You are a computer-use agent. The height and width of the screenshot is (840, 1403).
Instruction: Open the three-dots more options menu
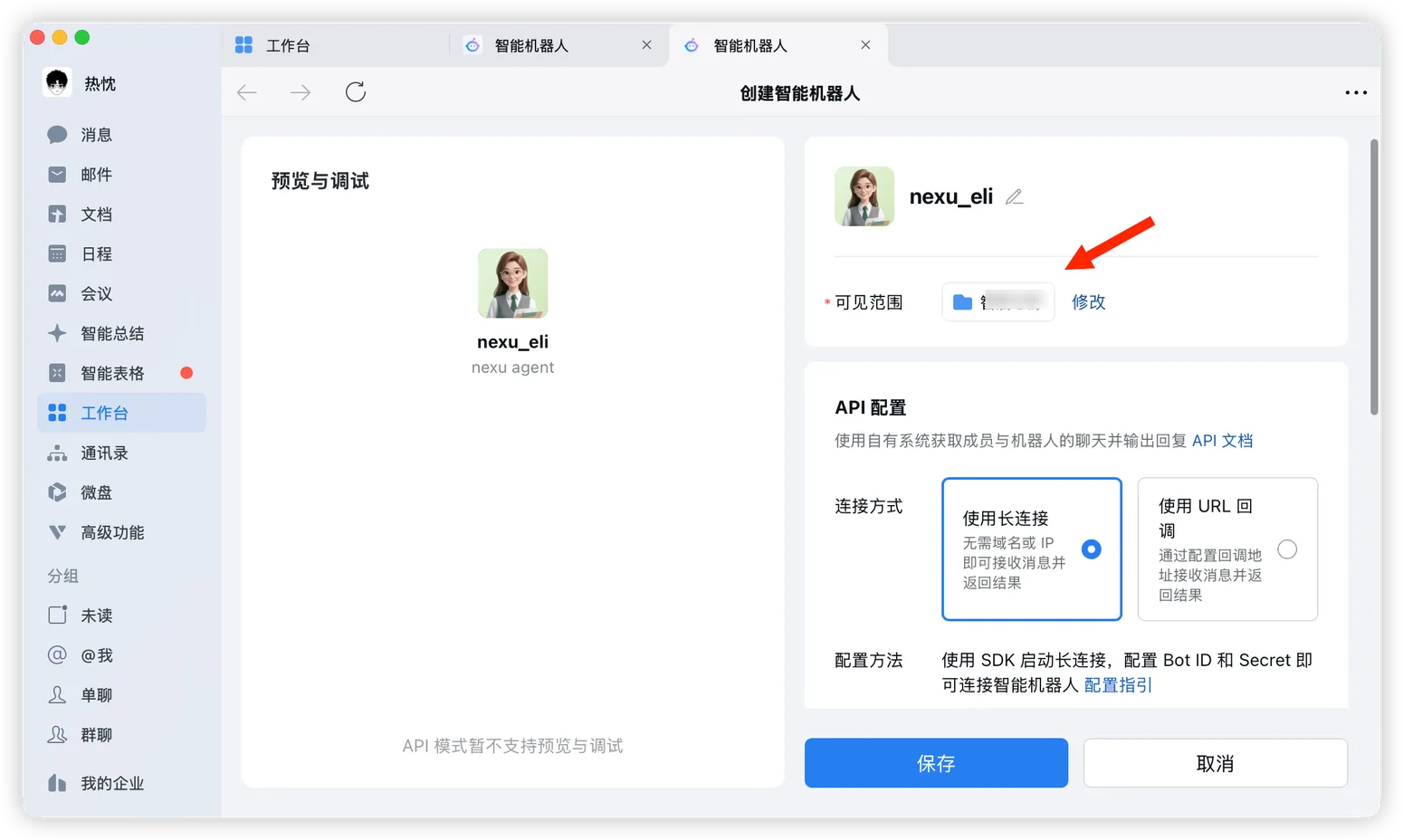(1355, 92)
